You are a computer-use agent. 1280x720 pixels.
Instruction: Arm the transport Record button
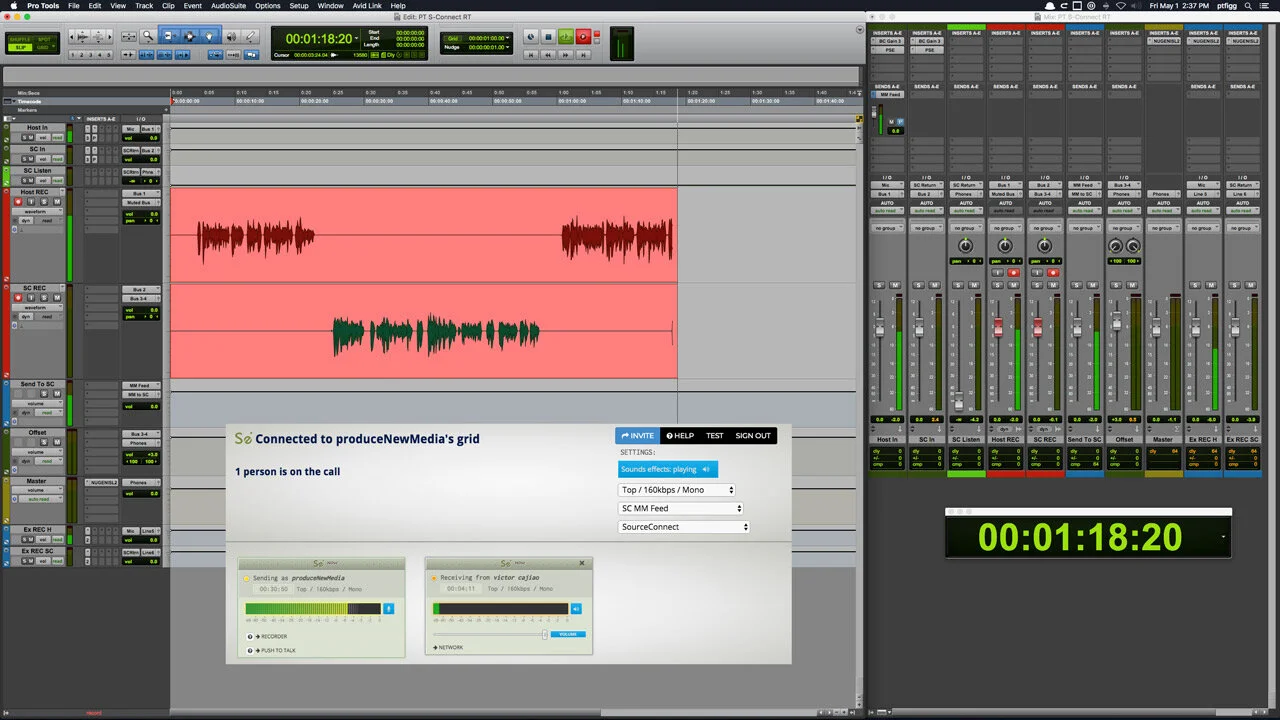(583, 36)
